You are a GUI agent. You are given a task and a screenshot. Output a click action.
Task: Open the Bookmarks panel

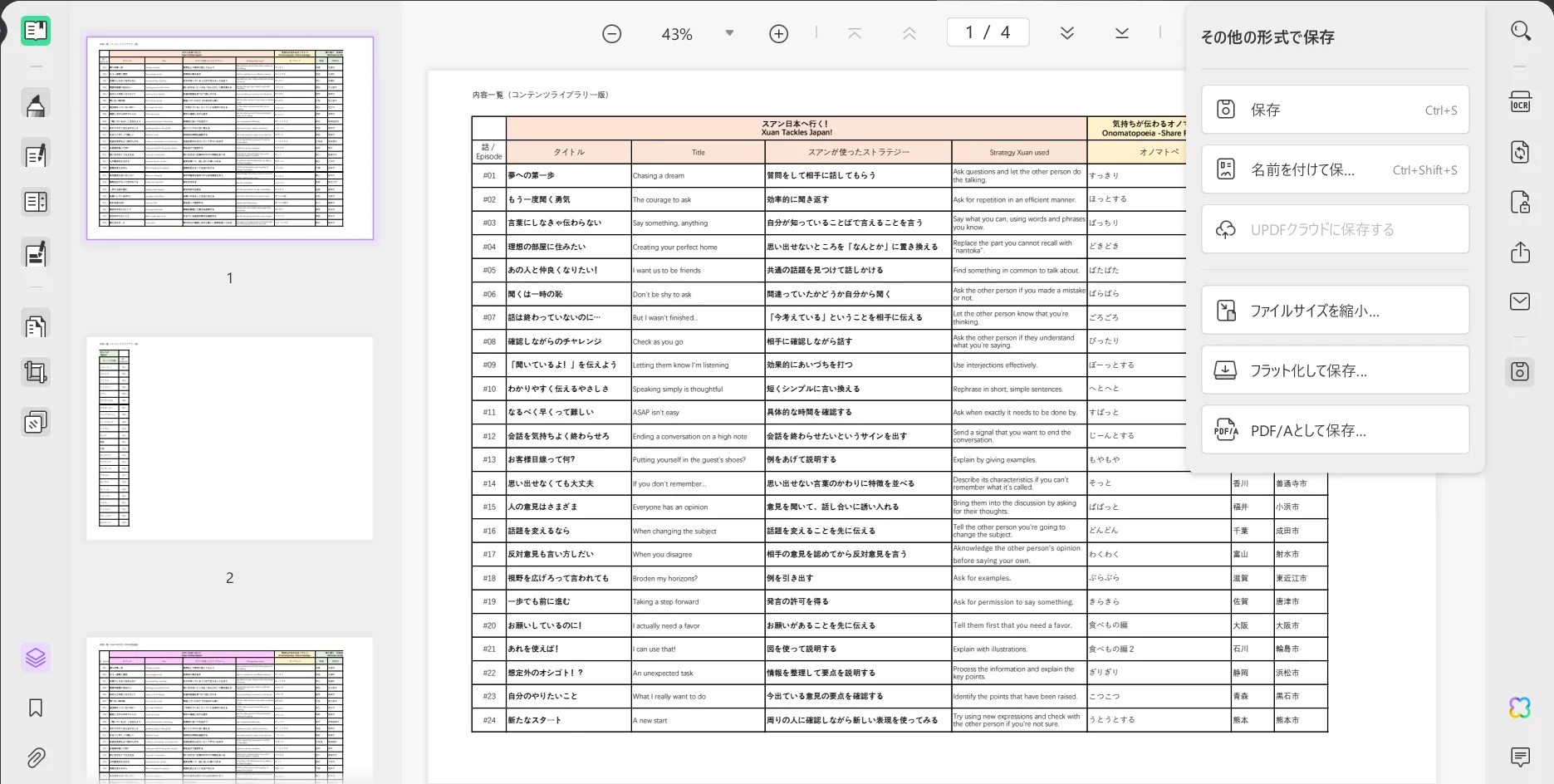point(35,708)
